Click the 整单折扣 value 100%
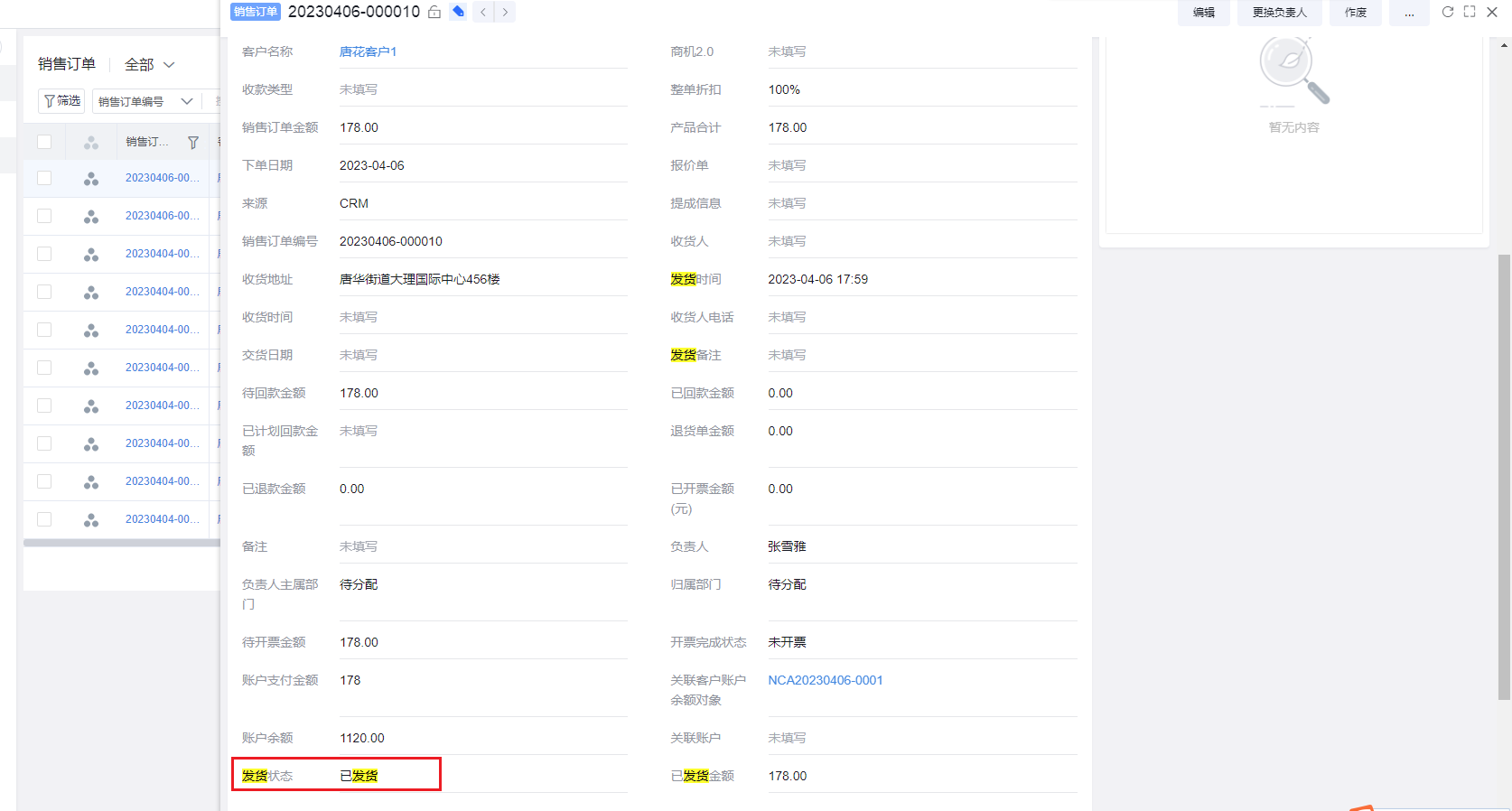Viewport: 1512px width, 811px height. 784,89
